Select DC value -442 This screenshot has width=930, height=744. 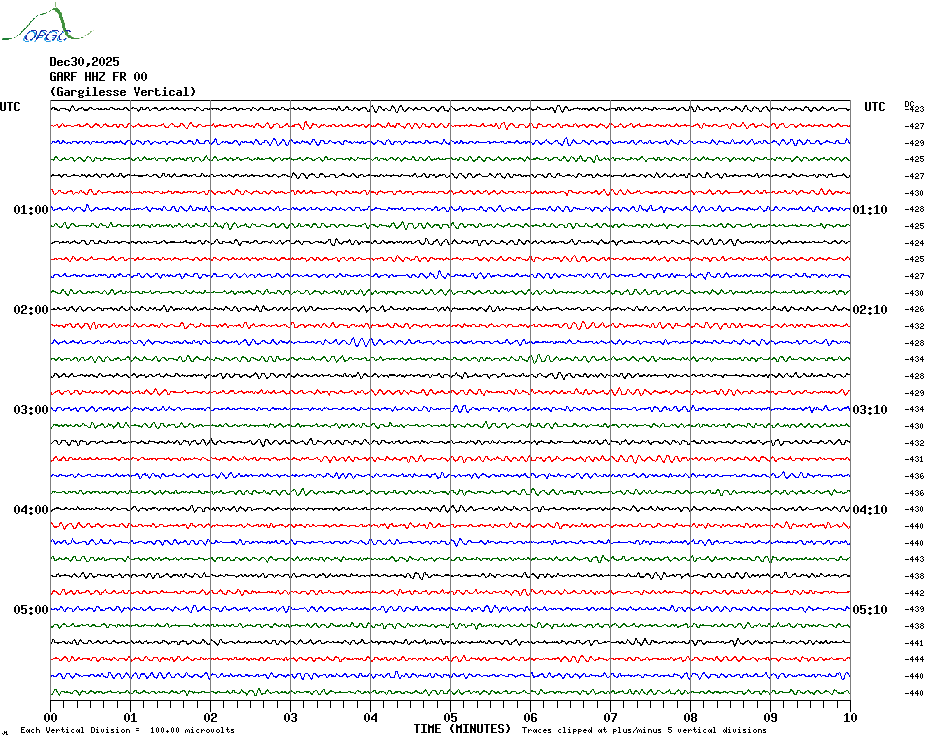915,593
